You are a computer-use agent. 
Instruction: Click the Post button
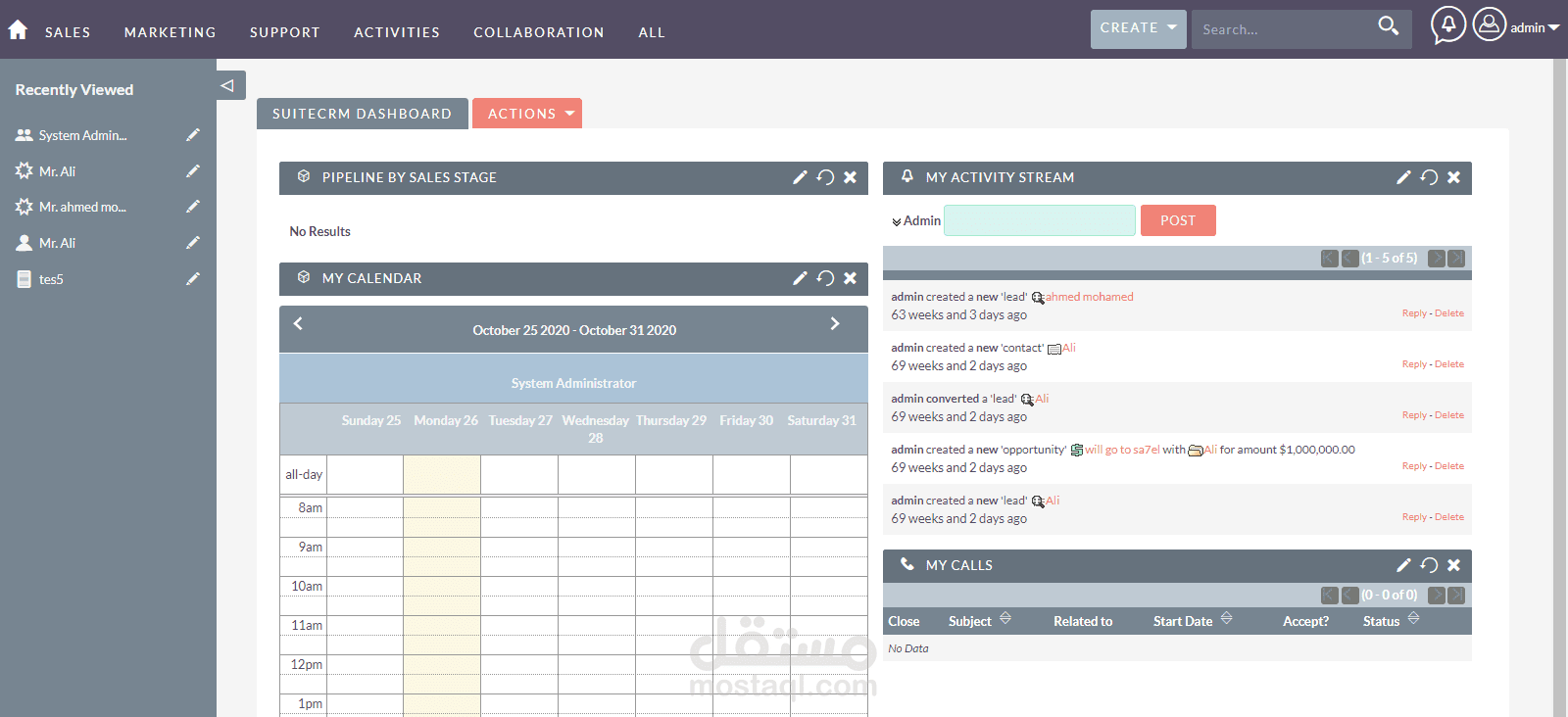[1178, 220]
